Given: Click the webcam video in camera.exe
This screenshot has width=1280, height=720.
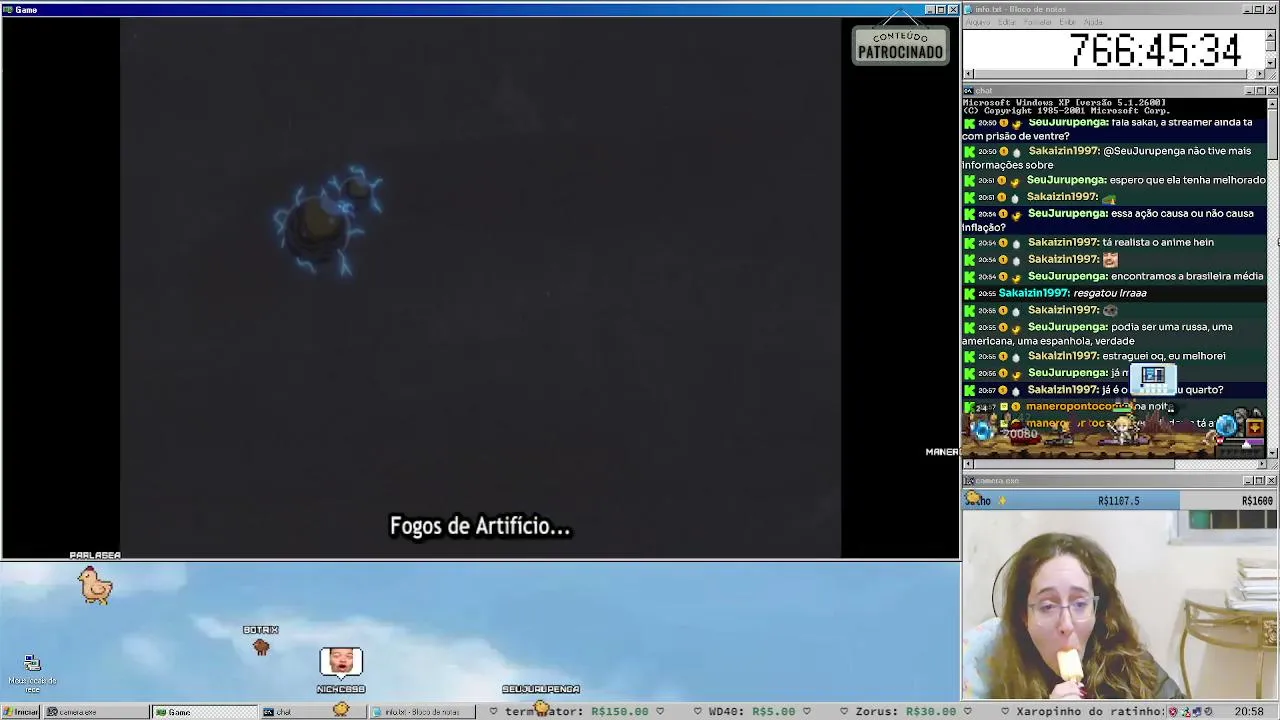Looking at the screenshot, I should (x=1120, y=604).
